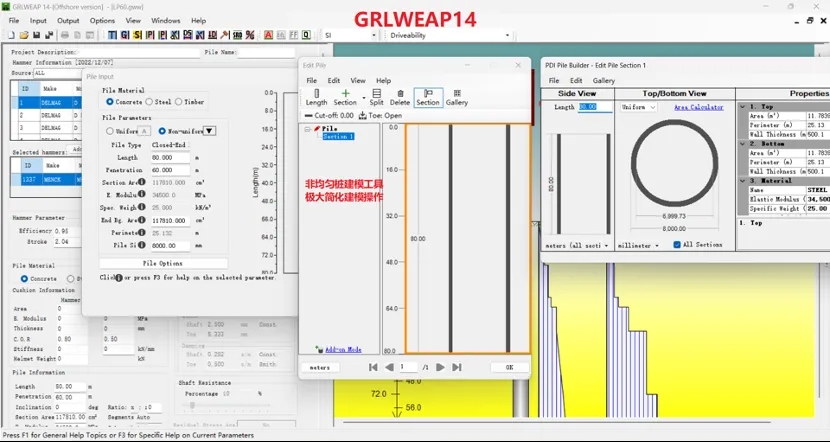The image size is (830, 442).
Task: Click the Shaft Resistance percentage slider
Action: 193,407
